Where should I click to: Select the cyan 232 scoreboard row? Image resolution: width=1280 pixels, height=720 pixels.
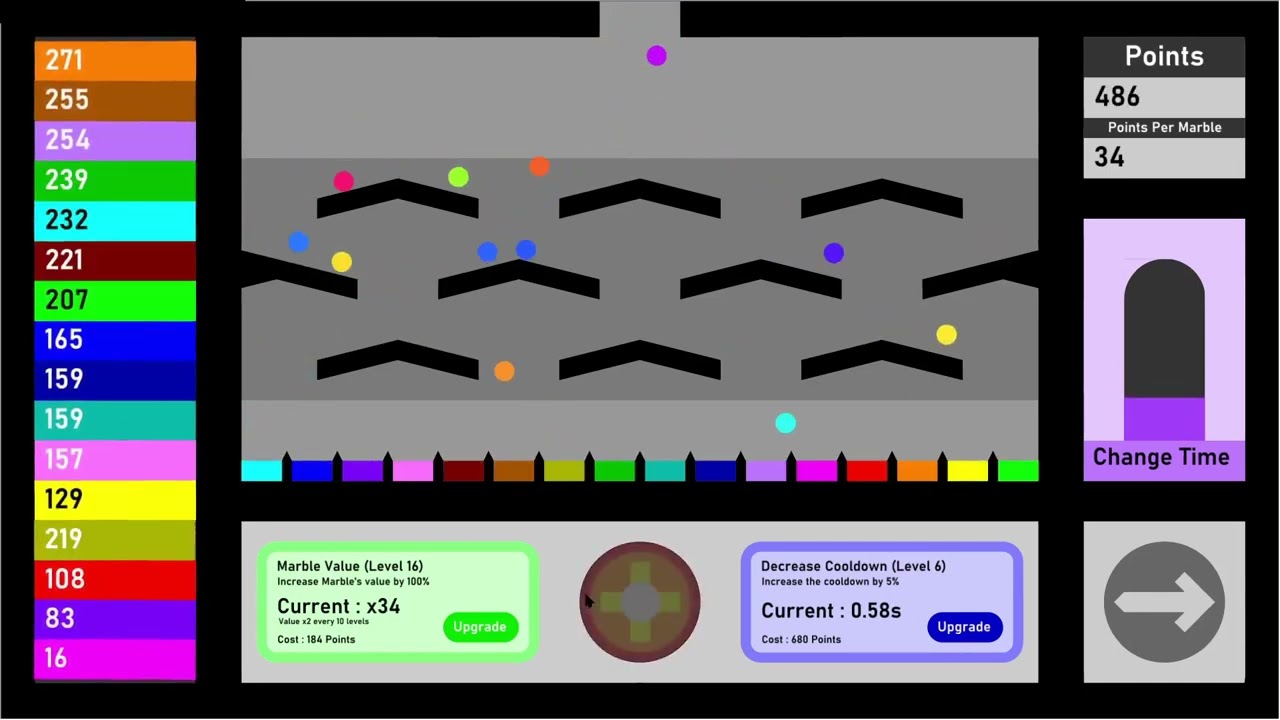pos(115,220)
